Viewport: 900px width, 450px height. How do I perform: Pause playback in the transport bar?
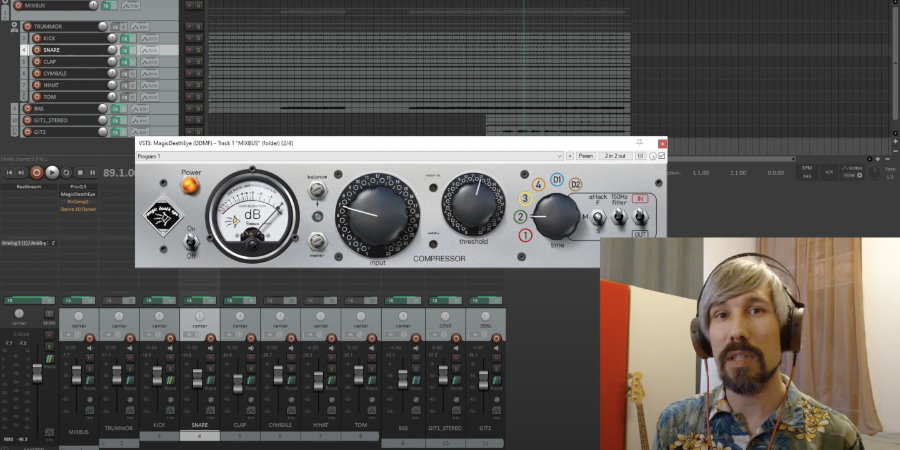(x=92, y=172)
